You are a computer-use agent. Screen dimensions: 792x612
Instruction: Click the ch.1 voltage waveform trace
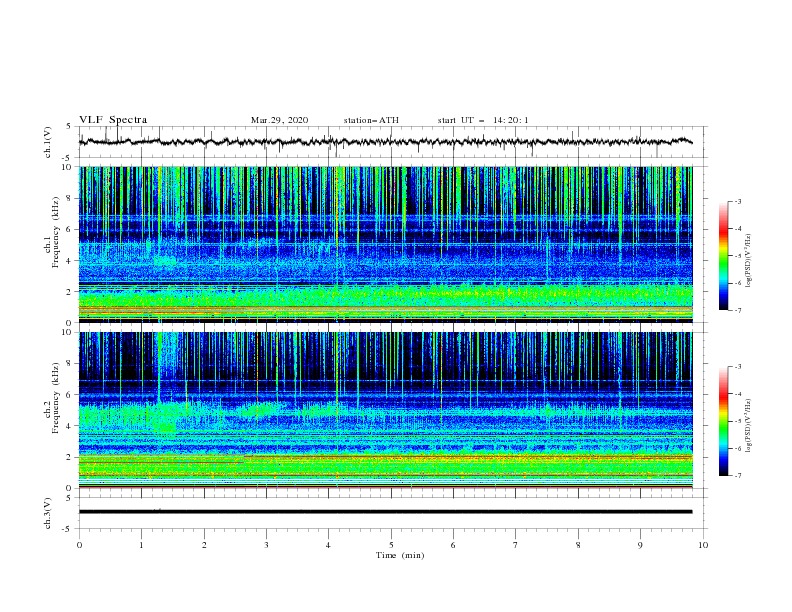(x=385, y=142)
